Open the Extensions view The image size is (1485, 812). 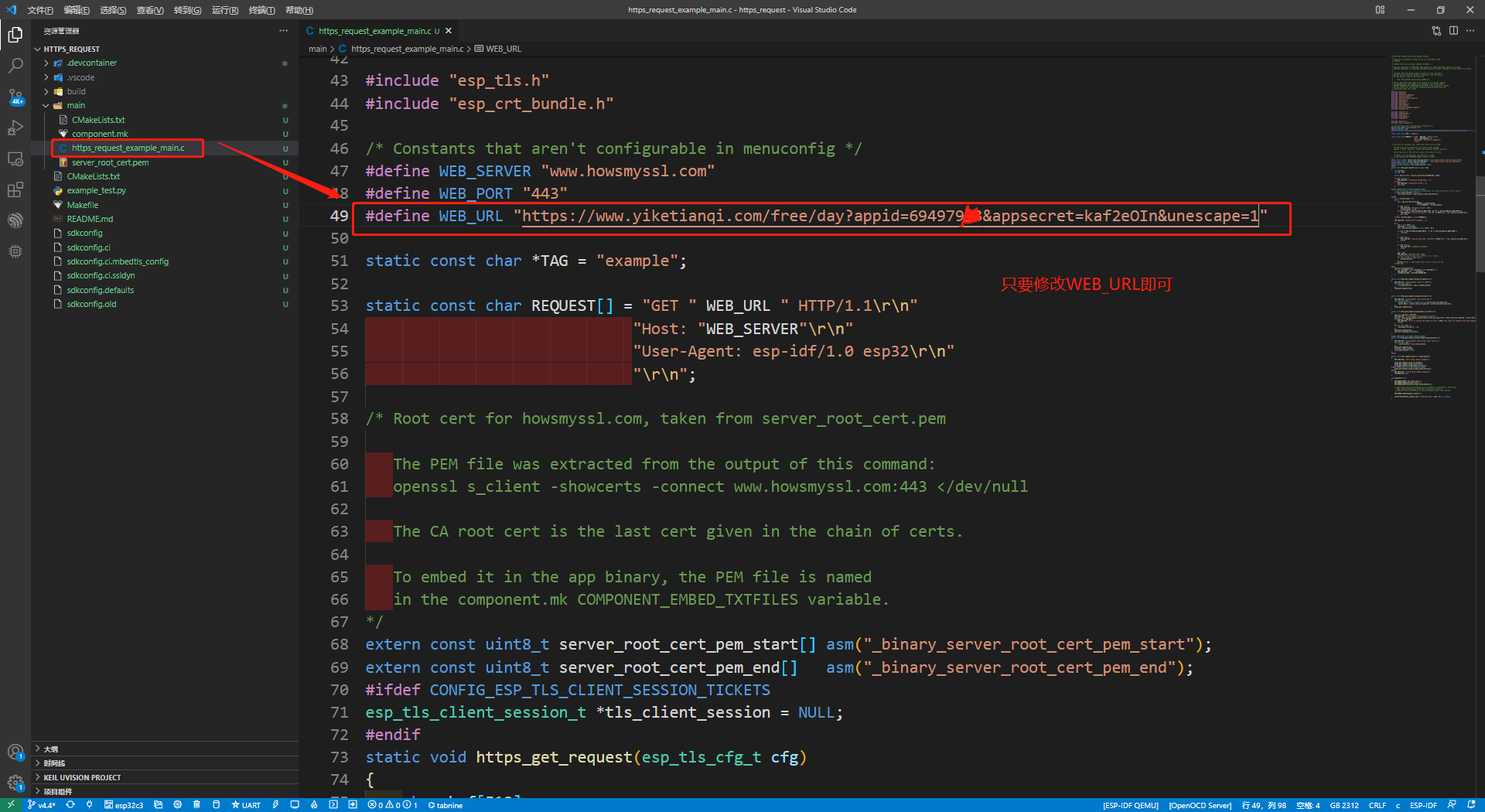pyautogui.click(x=15, y=189)
